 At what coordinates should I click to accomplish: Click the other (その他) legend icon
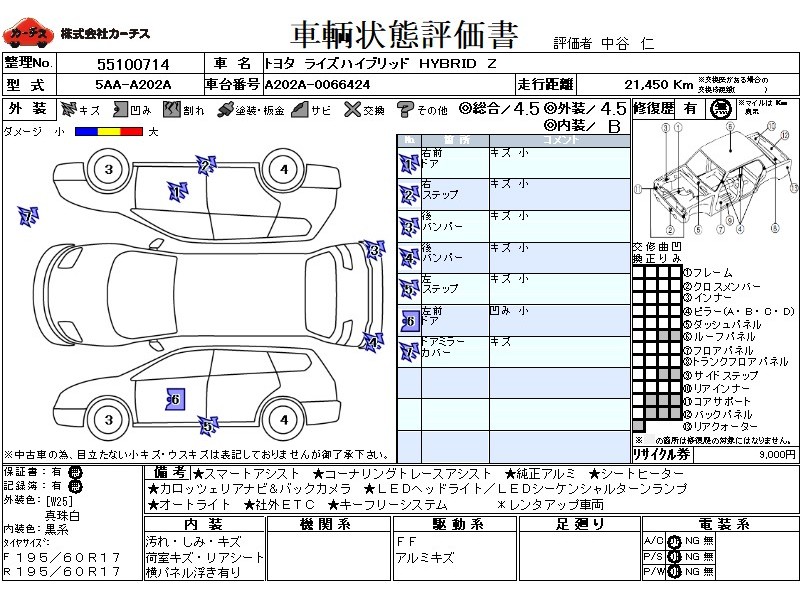405,109
